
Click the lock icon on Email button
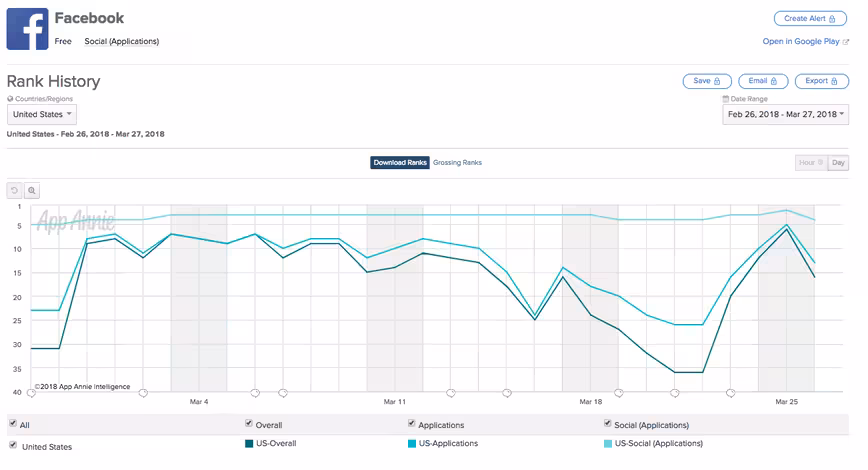(774, 81)
